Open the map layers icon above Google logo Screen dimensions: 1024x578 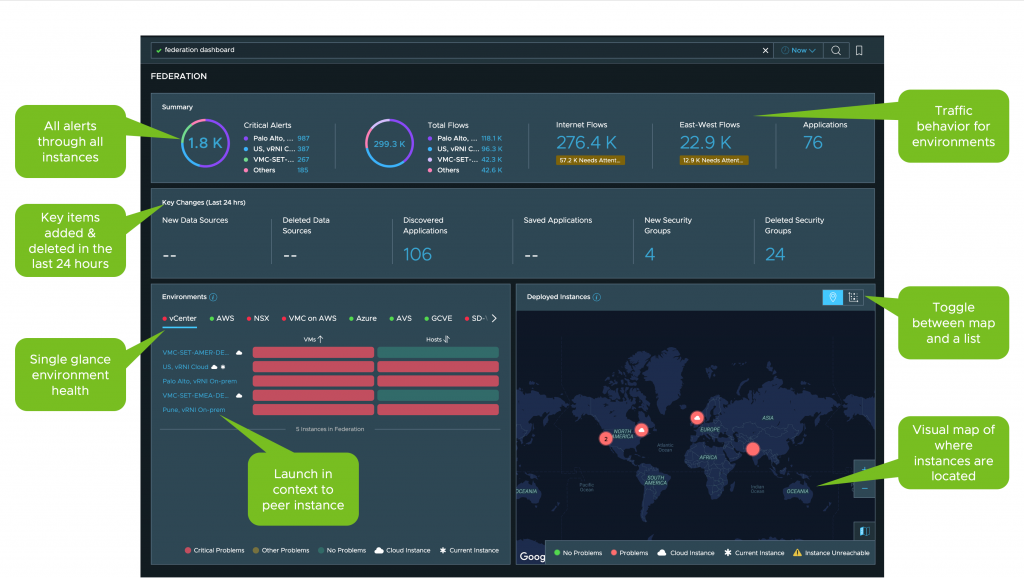(x=864, y=531)
